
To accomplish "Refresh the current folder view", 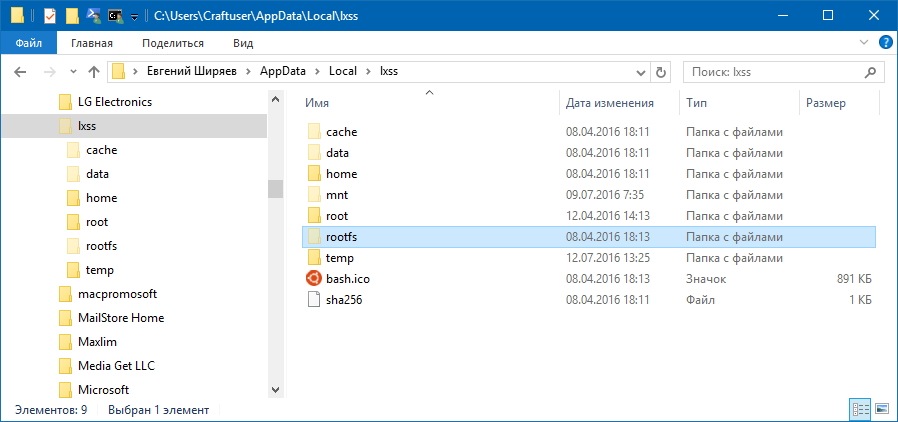I will pyautogui.click(x=660, y=72).
